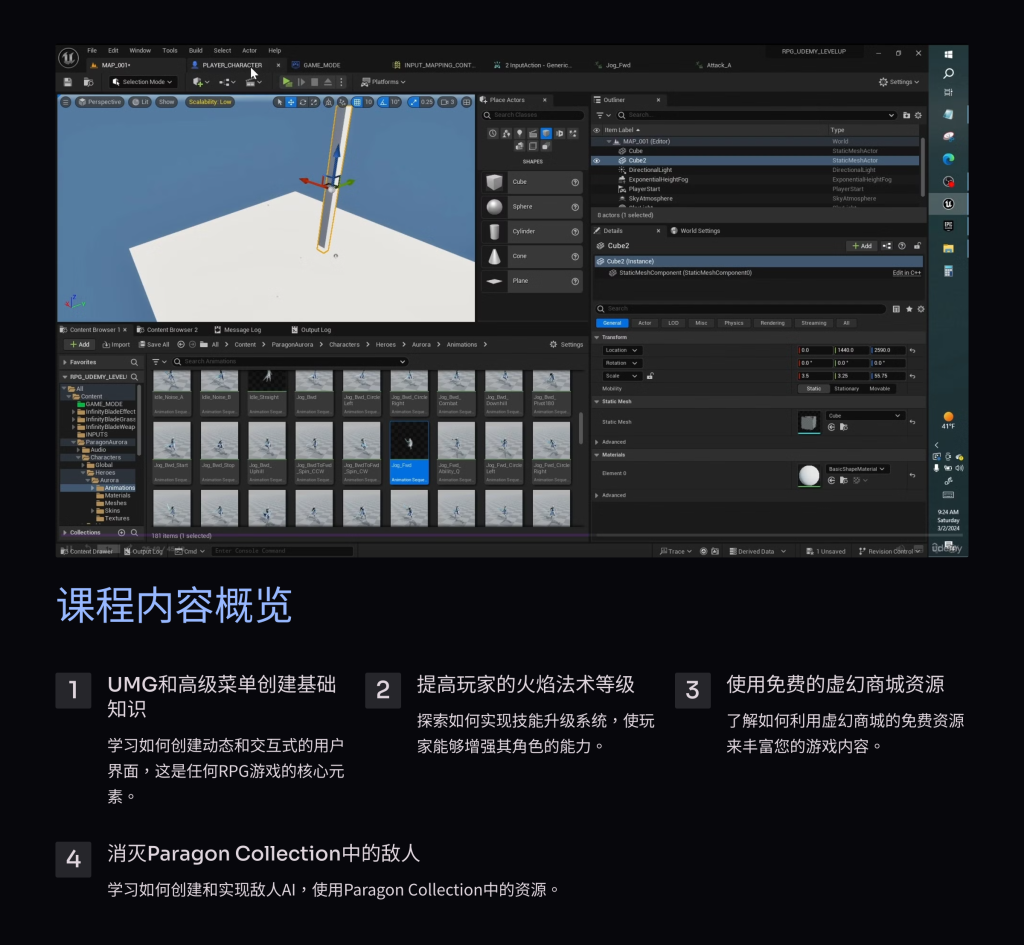Select the LOD filter in Details
This screenshot has height=945, width=1024.
[x=673, y=323]
